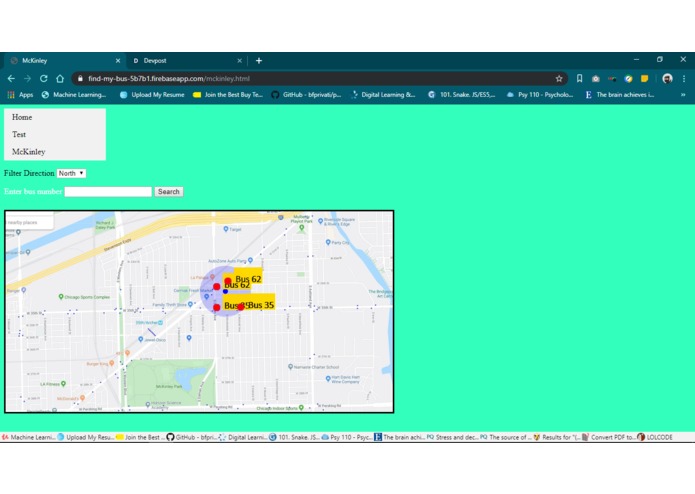Minimize the Chrome window
The image size is (695, 494).
(x=636, y=59)
